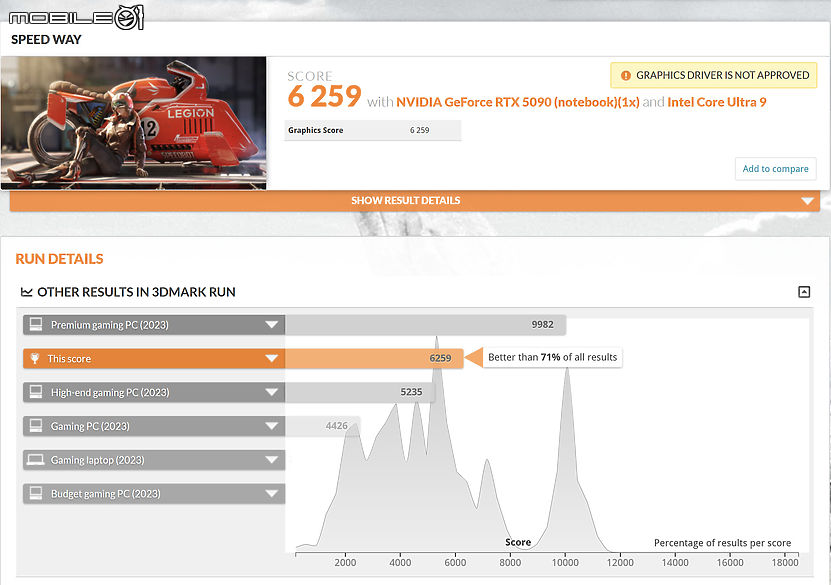Image resolution: width=831 pixels, height=585 pixels.
Task: Click the Gaming PC 4426 score bar
Action: tap(323, 426)
